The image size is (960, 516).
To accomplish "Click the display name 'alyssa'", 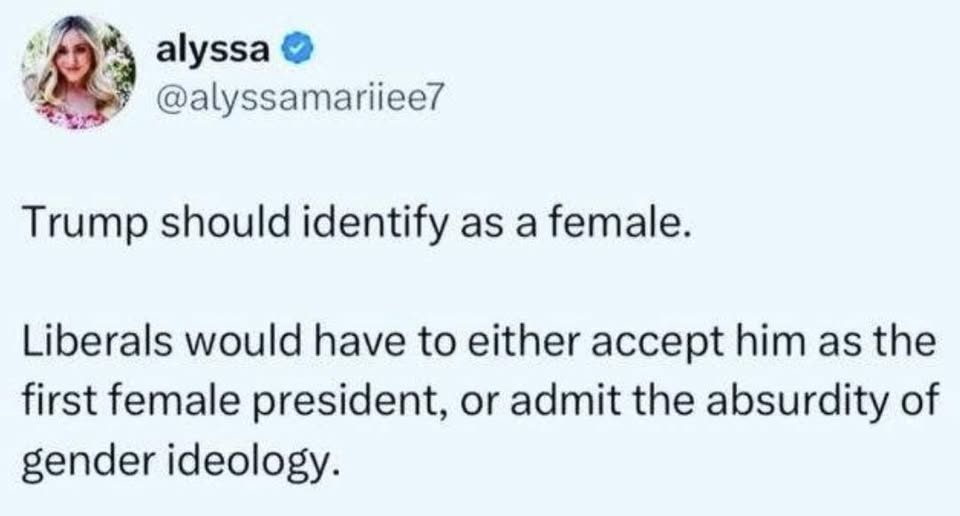I will tap(213, 50).
